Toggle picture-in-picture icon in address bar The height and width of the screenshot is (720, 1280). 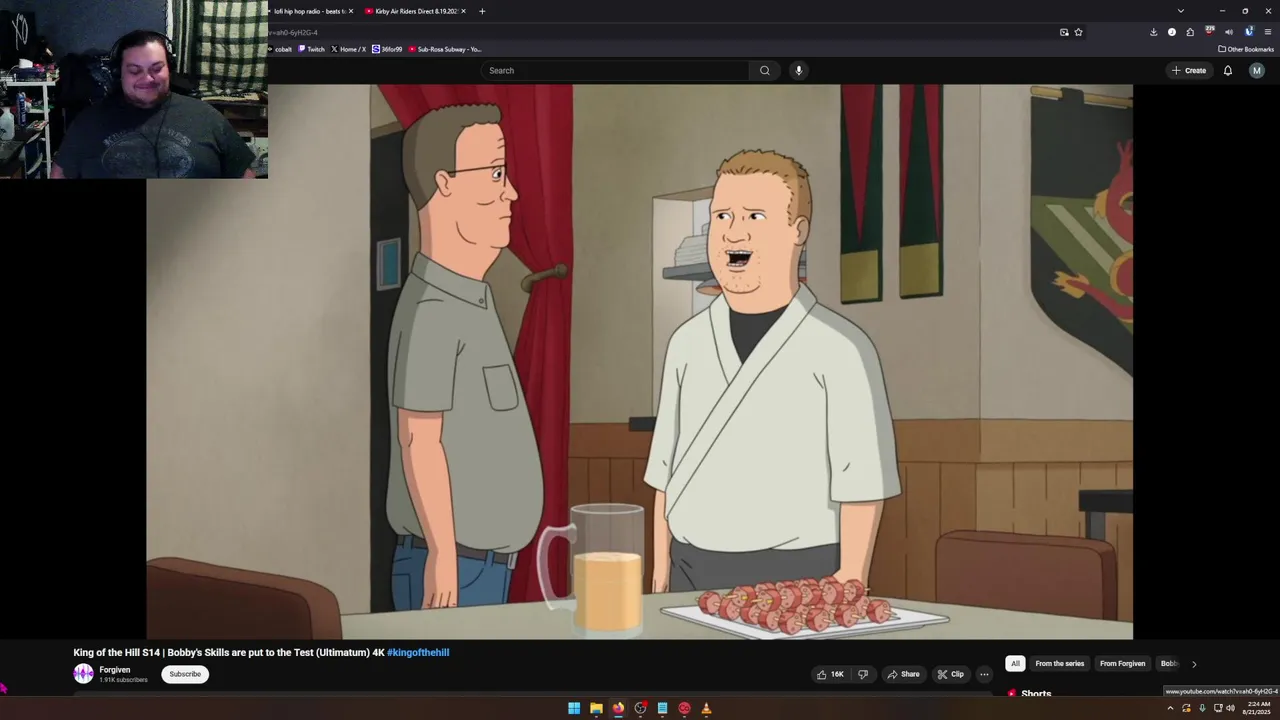(x=1064, y=32)
